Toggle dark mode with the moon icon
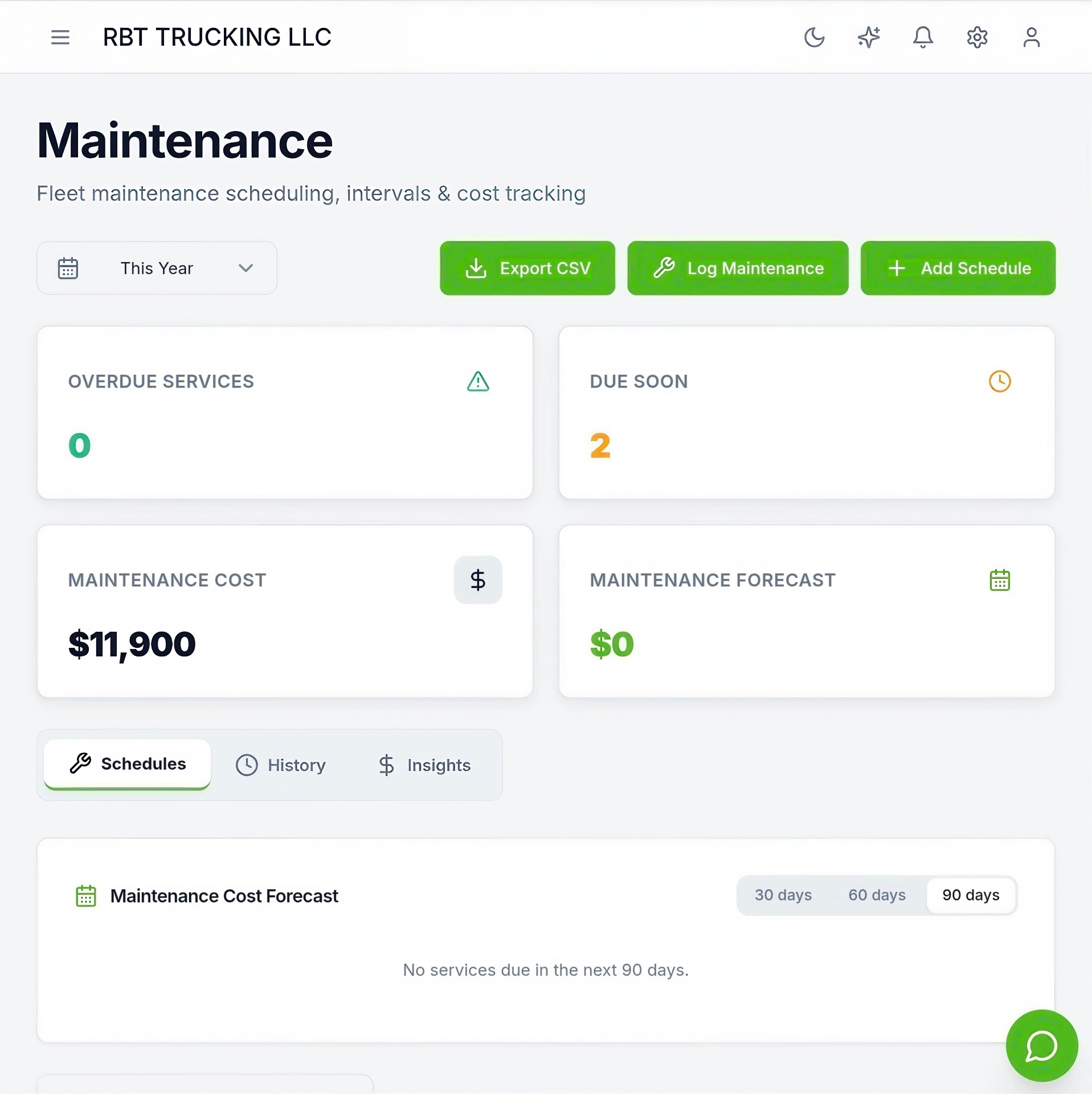1092x1094 pixels. point(814,37)
